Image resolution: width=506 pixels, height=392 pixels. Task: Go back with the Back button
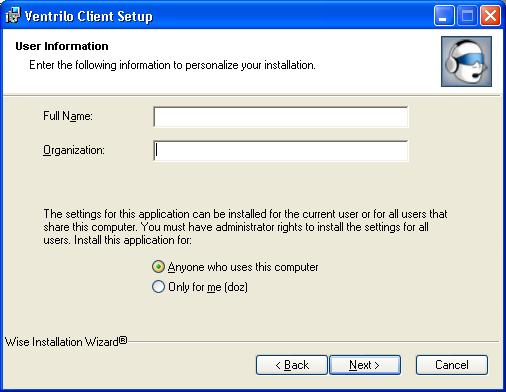click(x=292, y=365)
